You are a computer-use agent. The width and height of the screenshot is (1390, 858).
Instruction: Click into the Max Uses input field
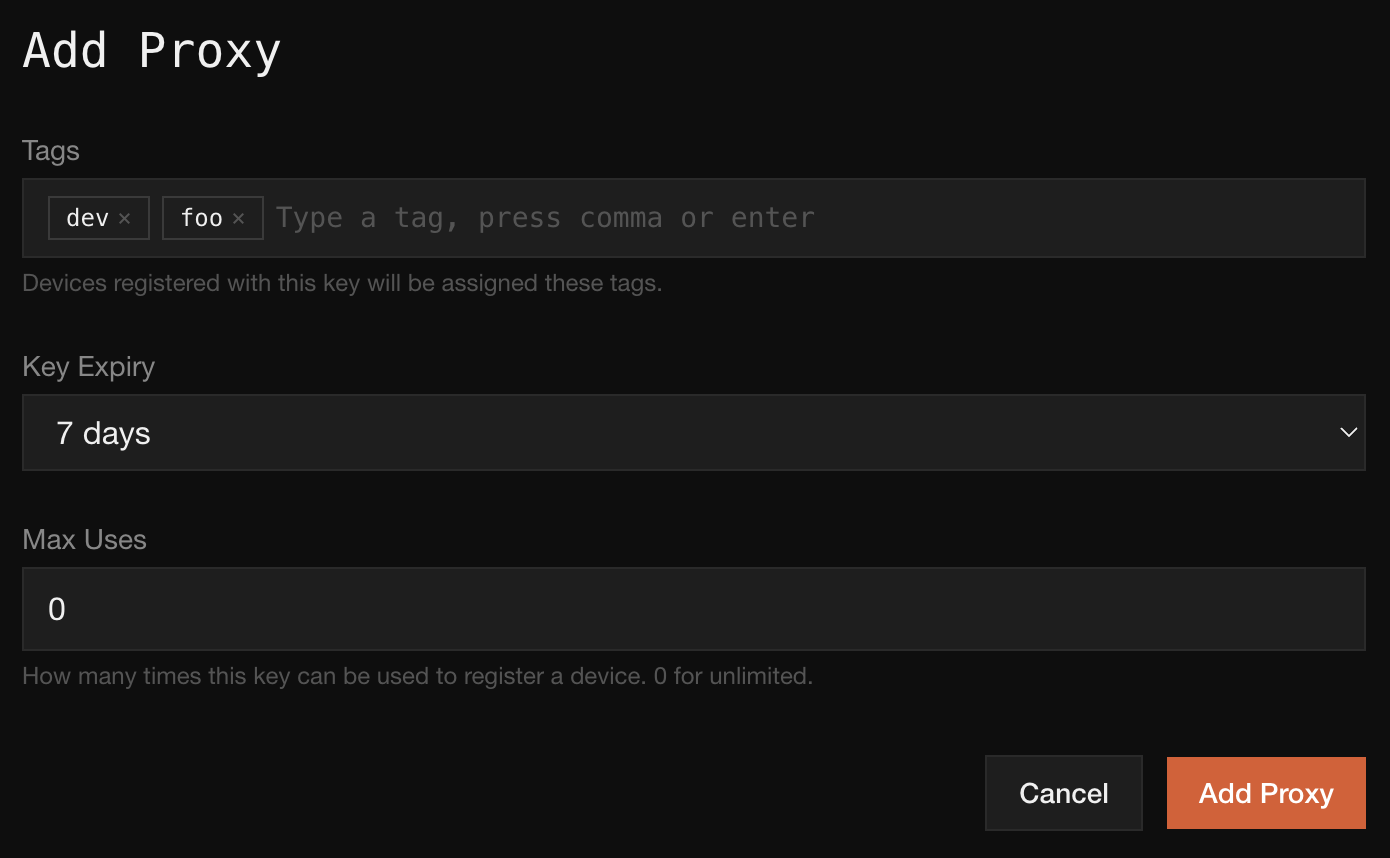[692, 609]
